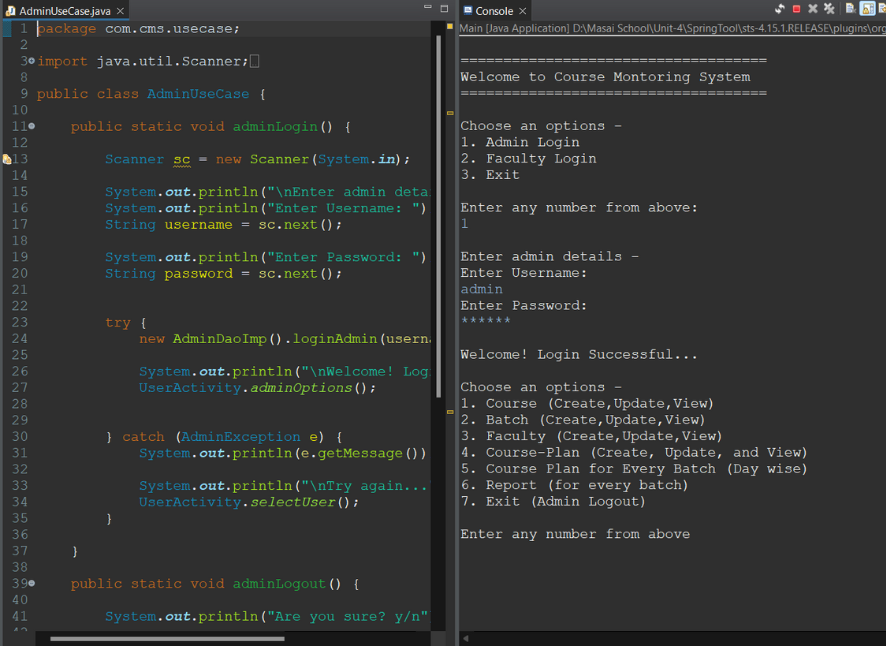Viewport: 886px width, 646px height.
Task: Click the editor horizontal scrollbar thumb
Action: (x=167, y=639)
